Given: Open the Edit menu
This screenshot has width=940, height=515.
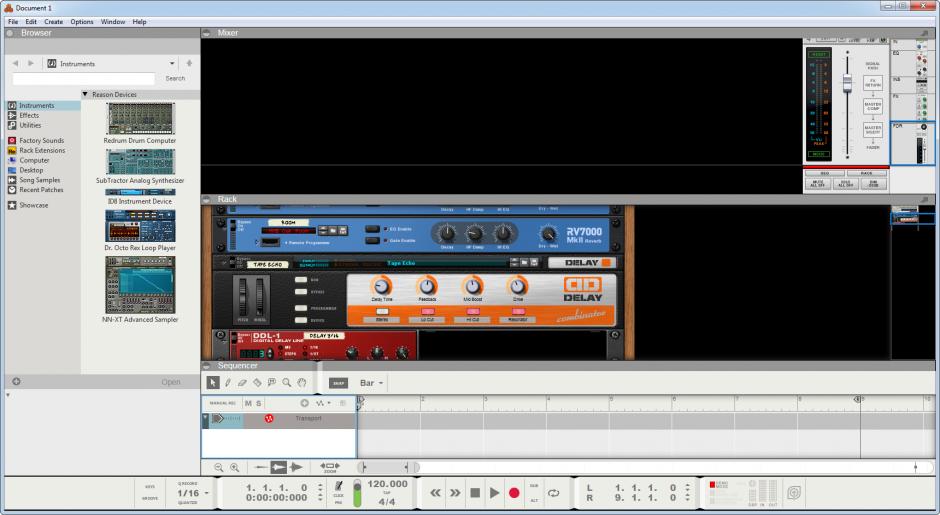Looking at the screenshot, I should [31, 22].
